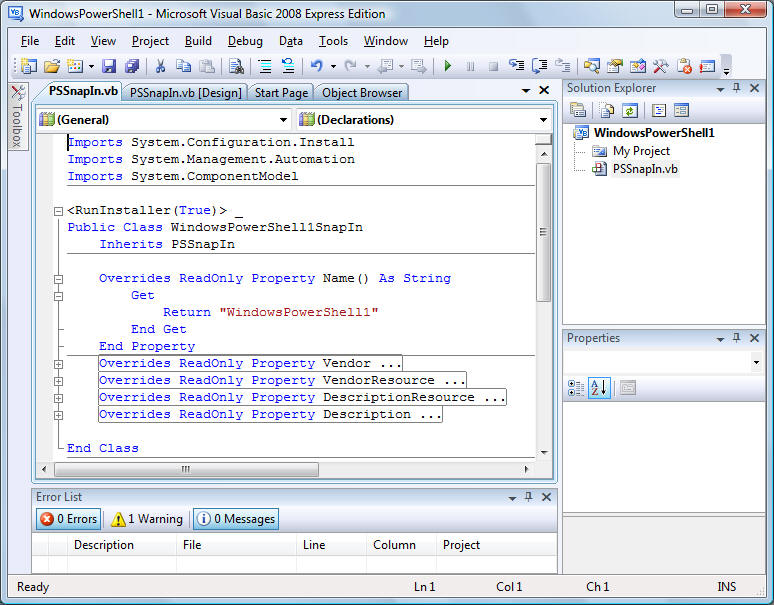Click the Open File folder icon
Viewport: 774px width, 605px height.
click(52, 66)
